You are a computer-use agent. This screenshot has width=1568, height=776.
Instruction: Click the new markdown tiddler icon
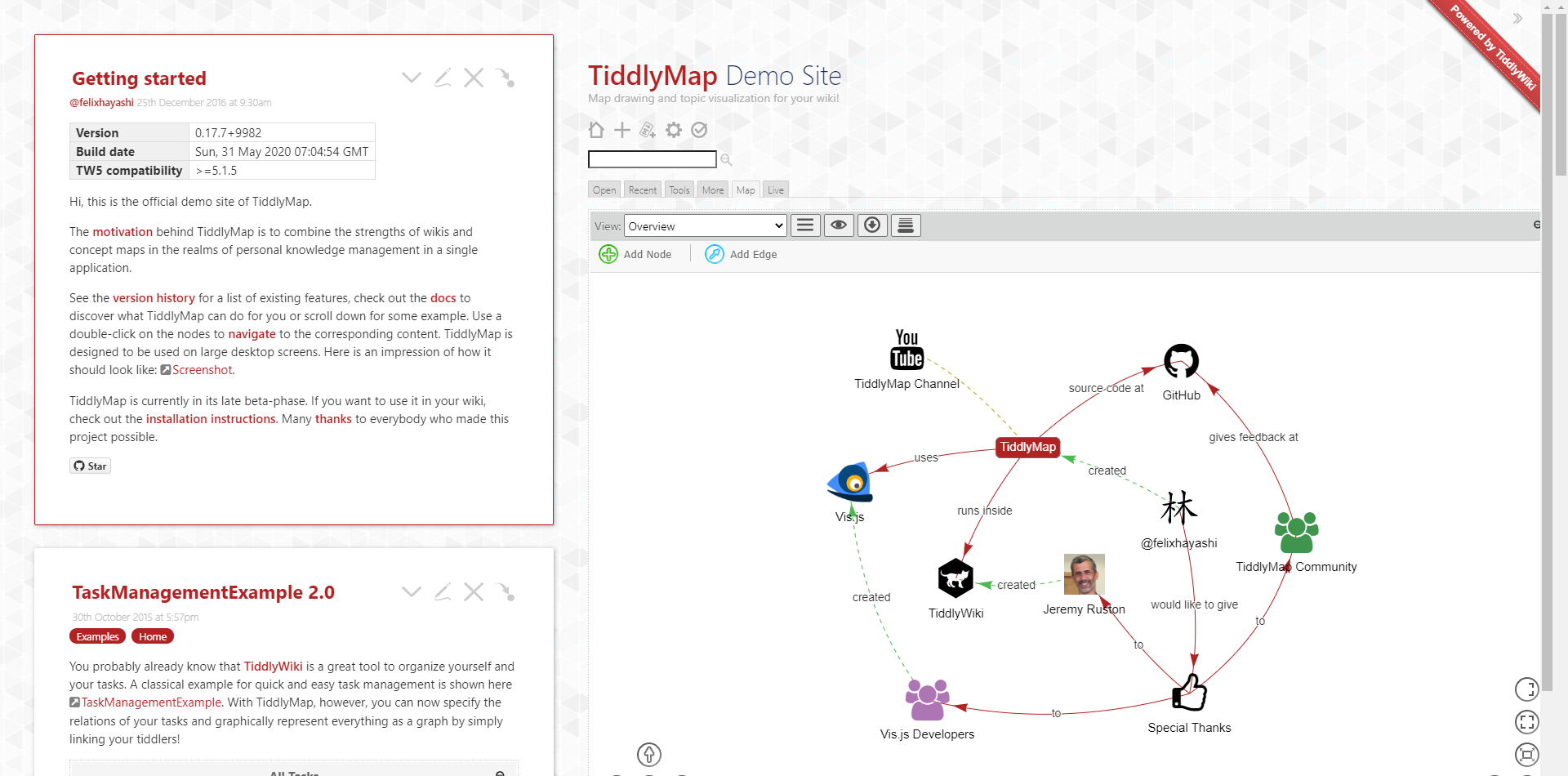coord(648,130)
